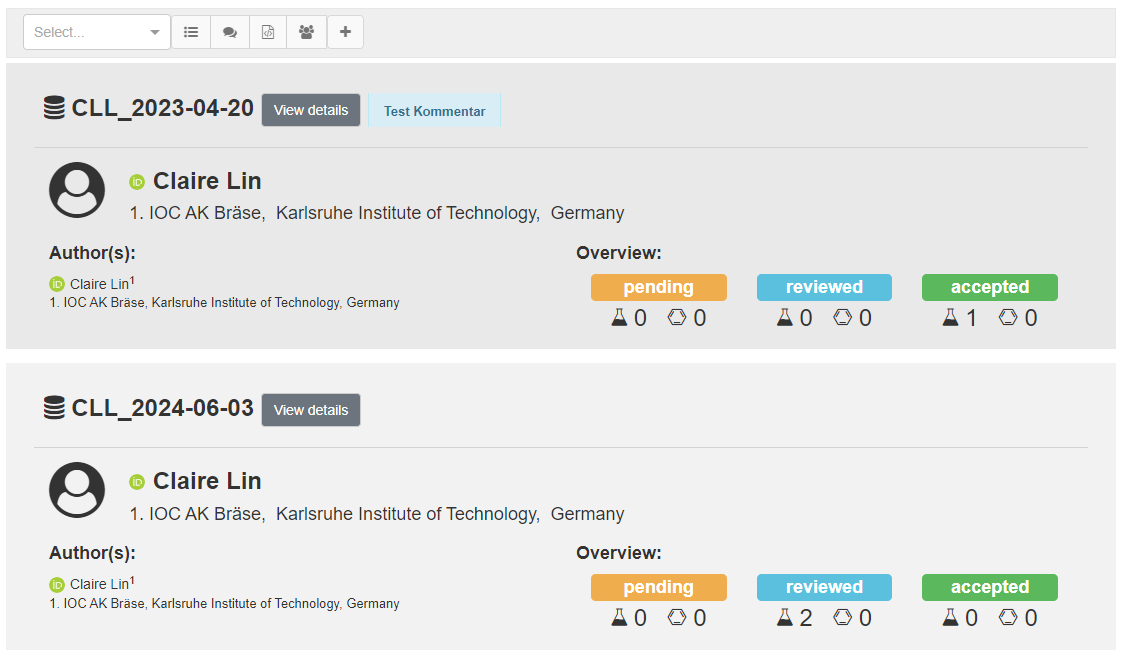
Task: Click the comments speech bubble icon
Action: pos(230,32)
